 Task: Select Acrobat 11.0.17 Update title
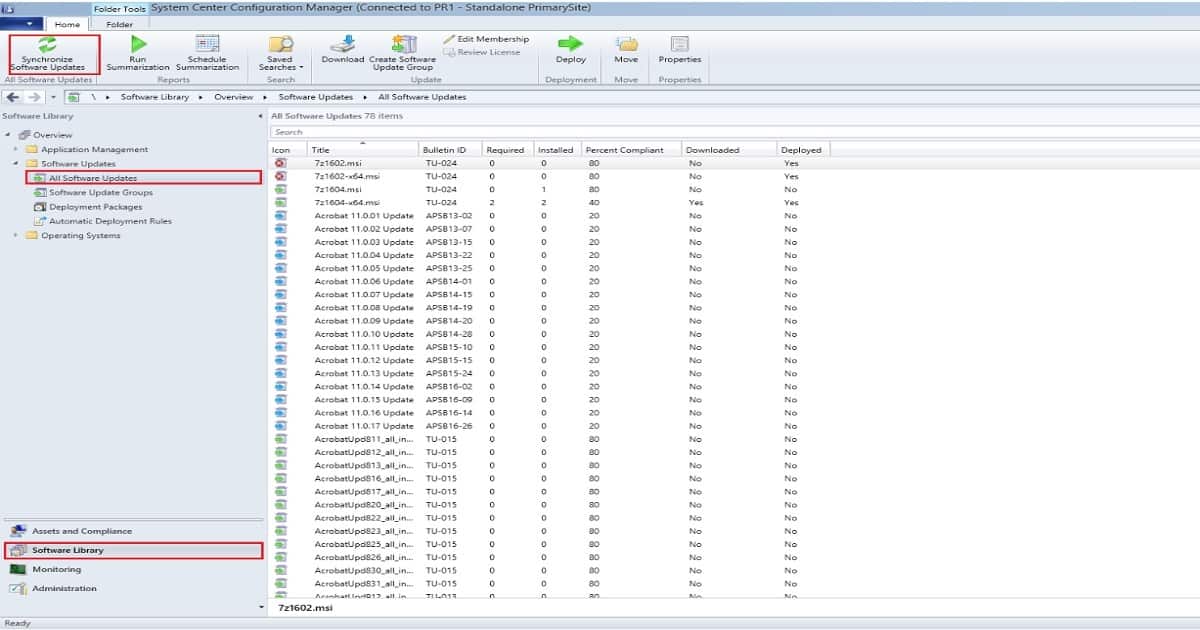click(364, 426)
